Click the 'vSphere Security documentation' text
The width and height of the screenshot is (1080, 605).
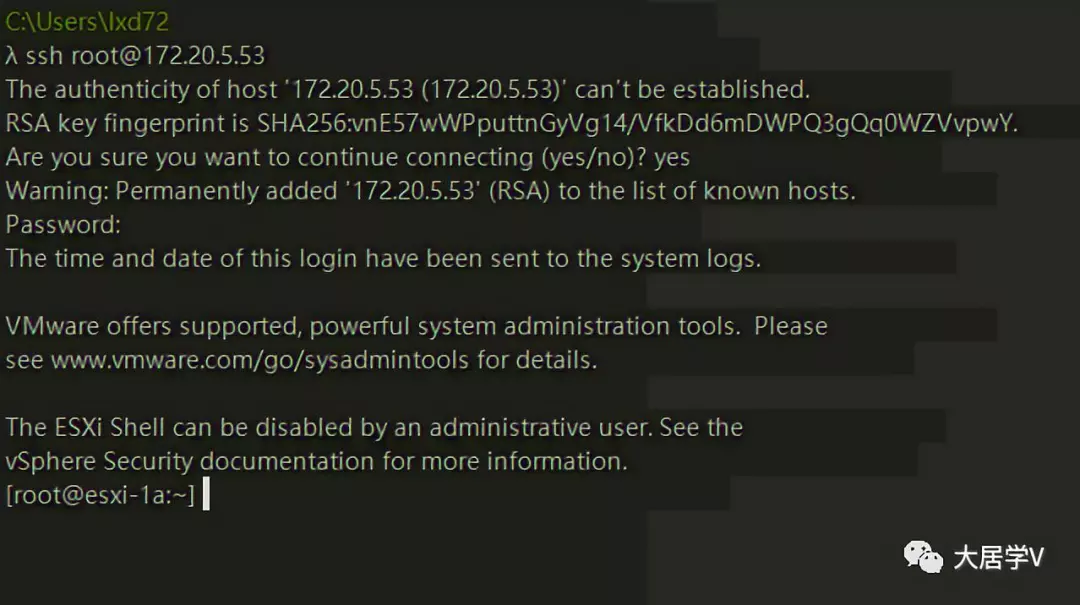316,461
